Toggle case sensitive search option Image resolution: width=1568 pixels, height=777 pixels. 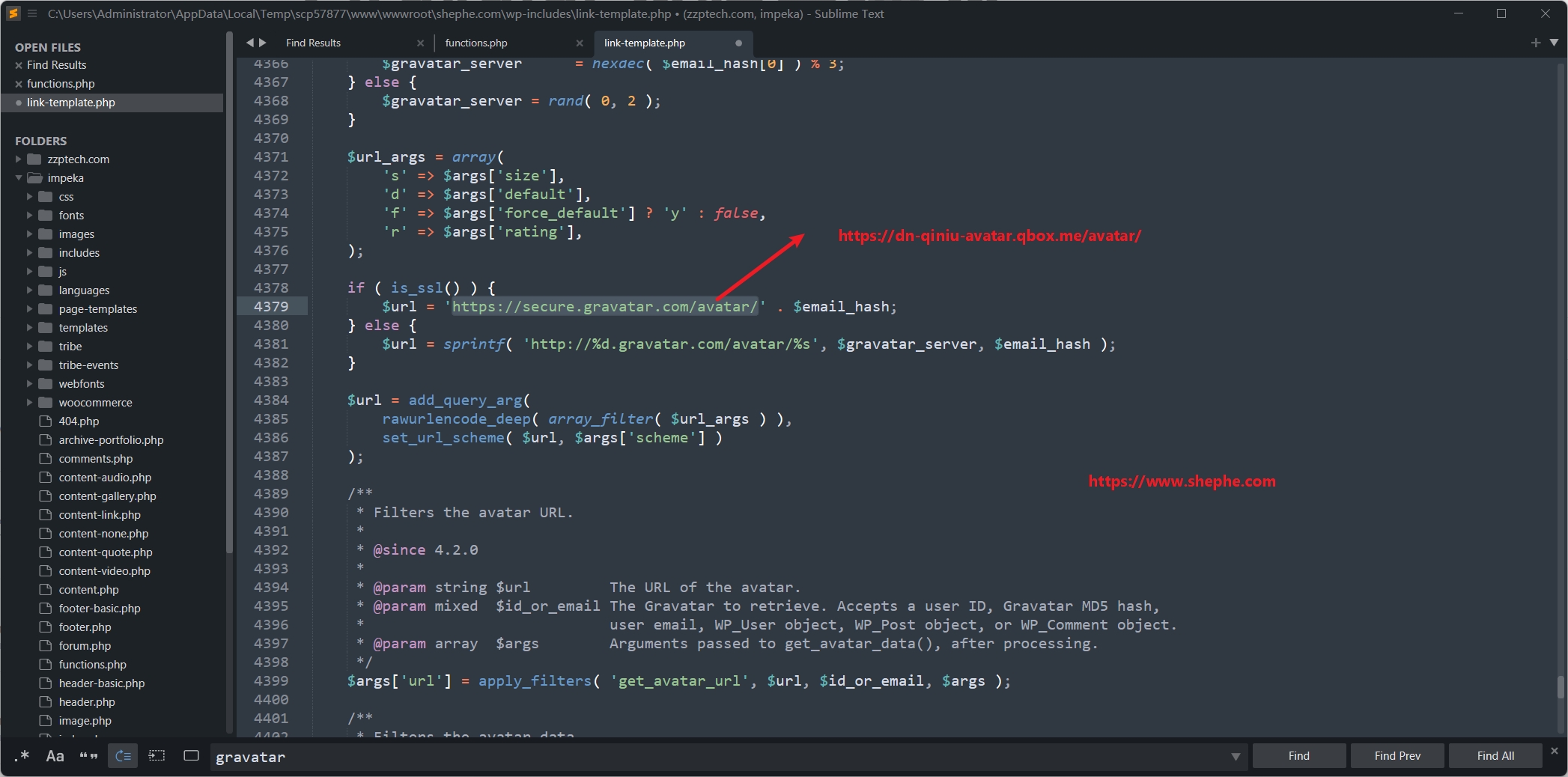[x=55, y=756]
